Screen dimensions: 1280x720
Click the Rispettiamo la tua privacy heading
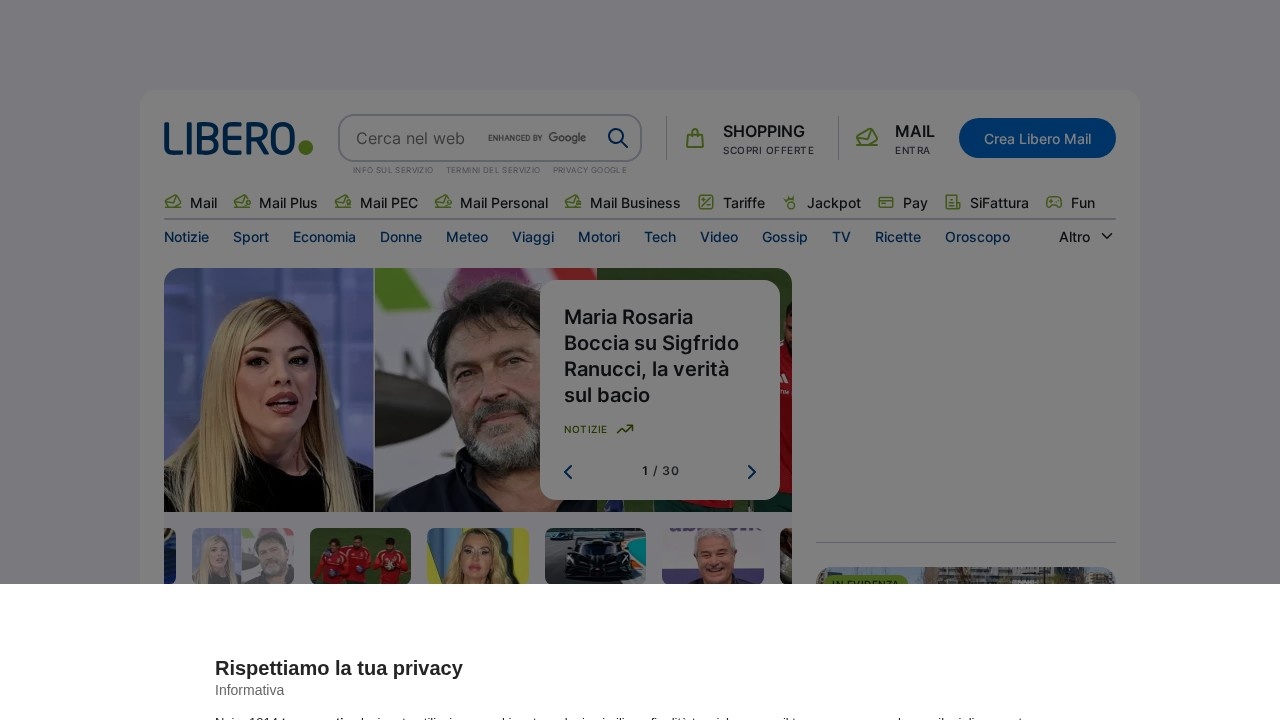tap(339, 668)
